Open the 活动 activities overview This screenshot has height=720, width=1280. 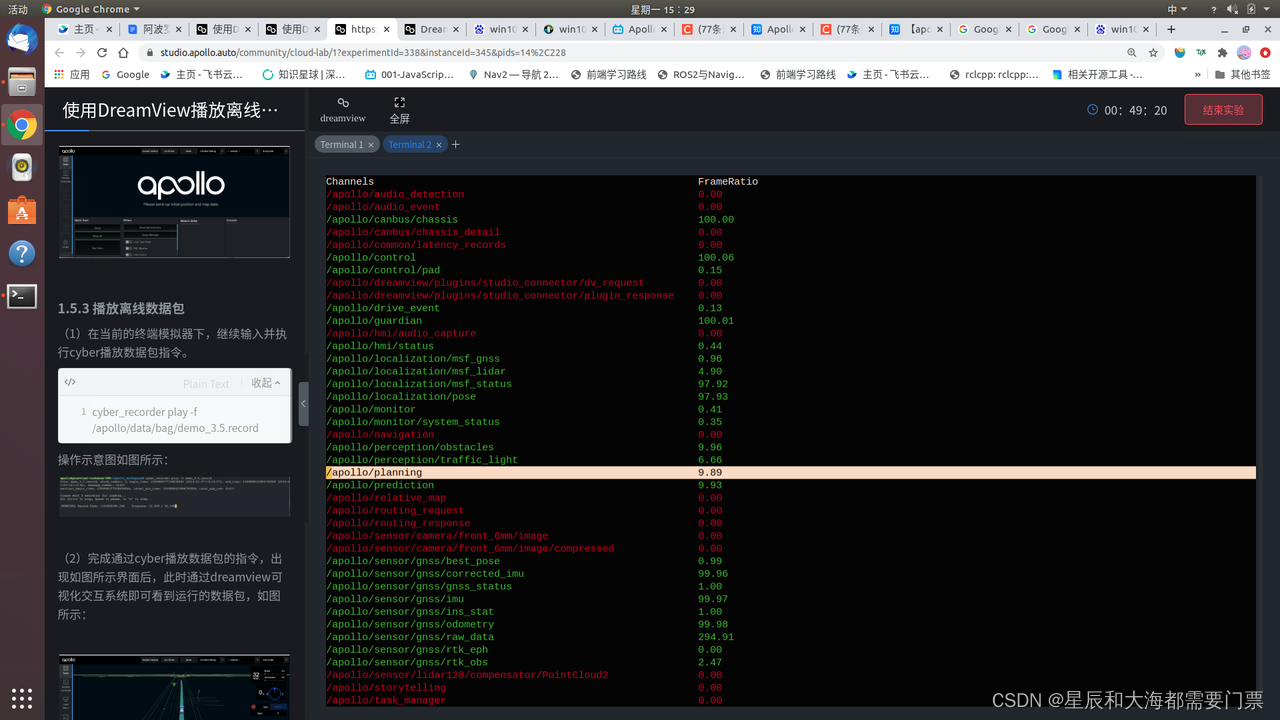click(x=18, y=9)
